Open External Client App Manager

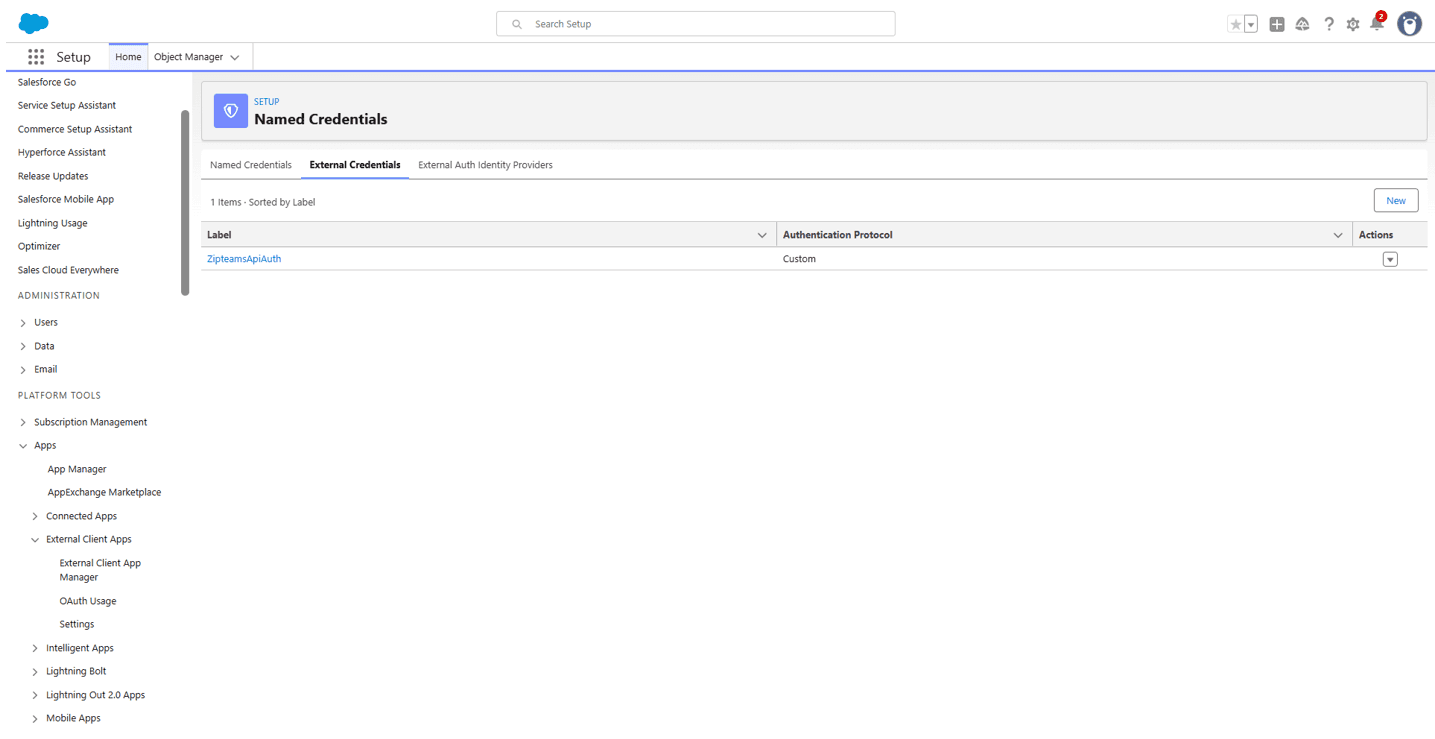tap(100, 570)
